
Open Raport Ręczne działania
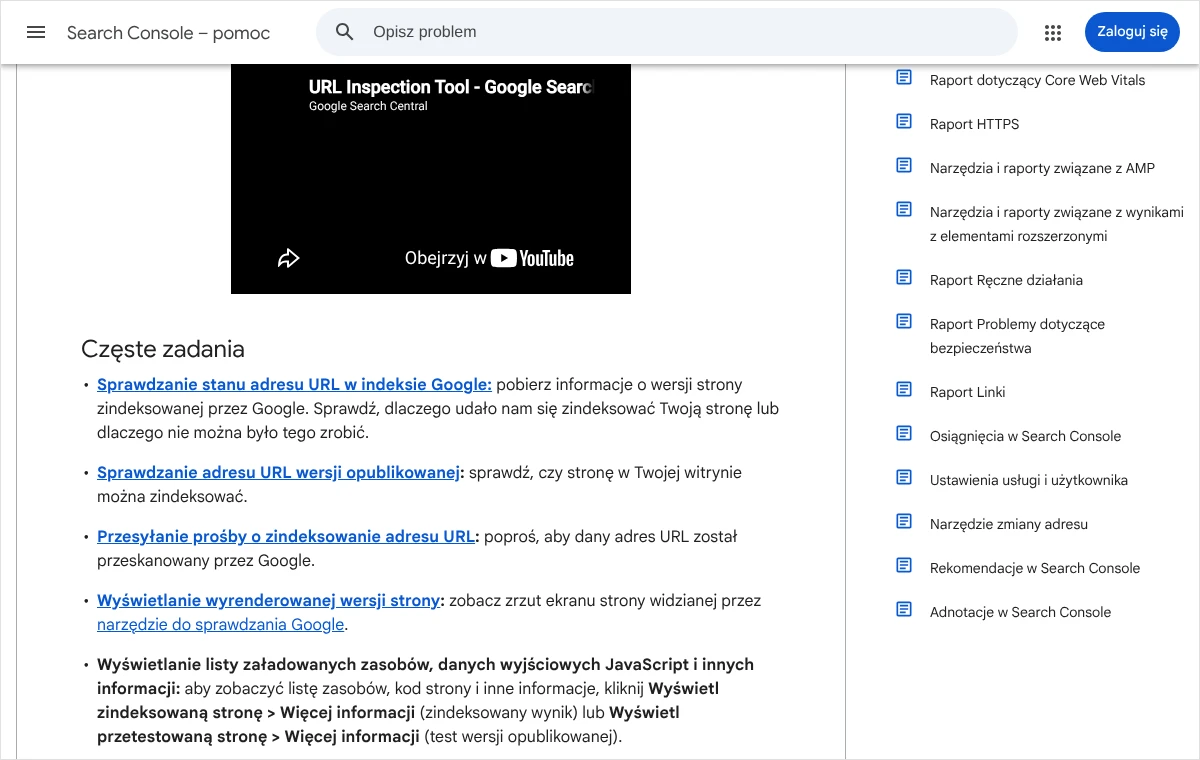(1006, 280)
